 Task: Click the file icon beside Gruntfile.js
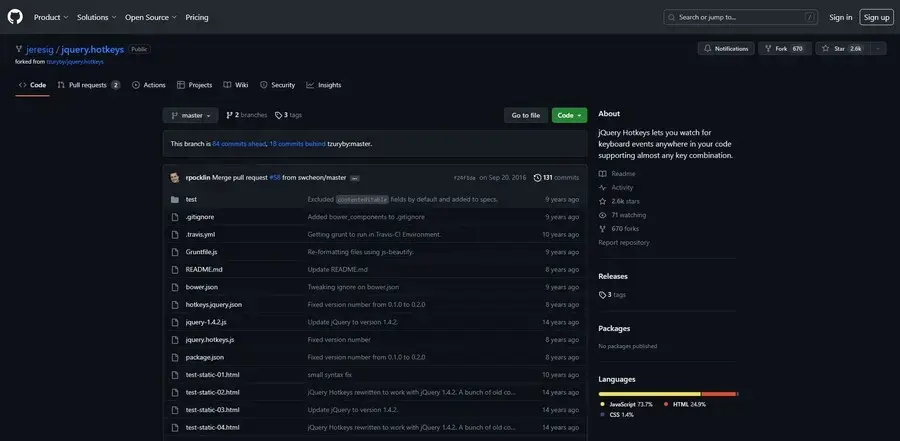pos(174,252)
